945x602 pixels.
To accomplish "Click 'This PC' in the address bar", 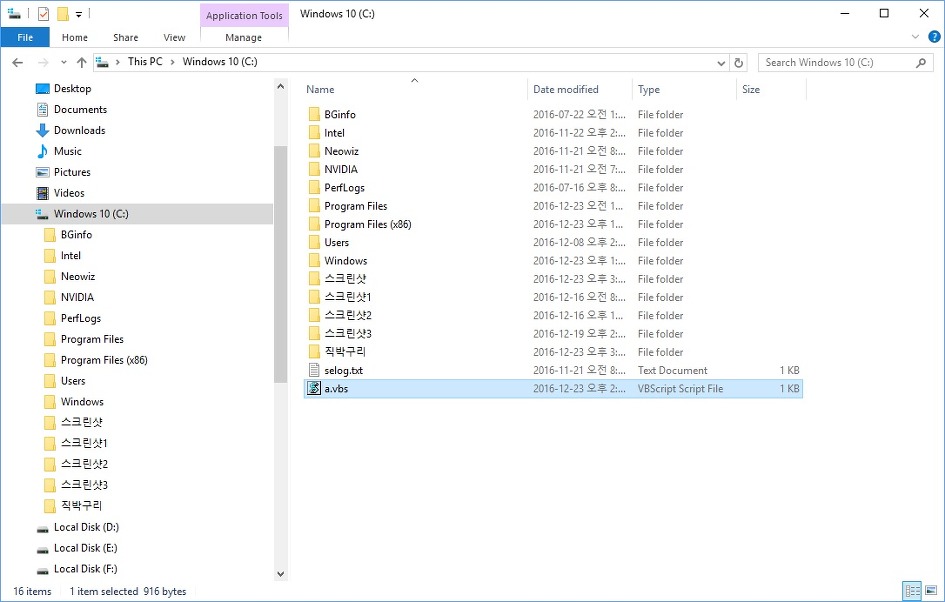I will click(x=145, y=61).
